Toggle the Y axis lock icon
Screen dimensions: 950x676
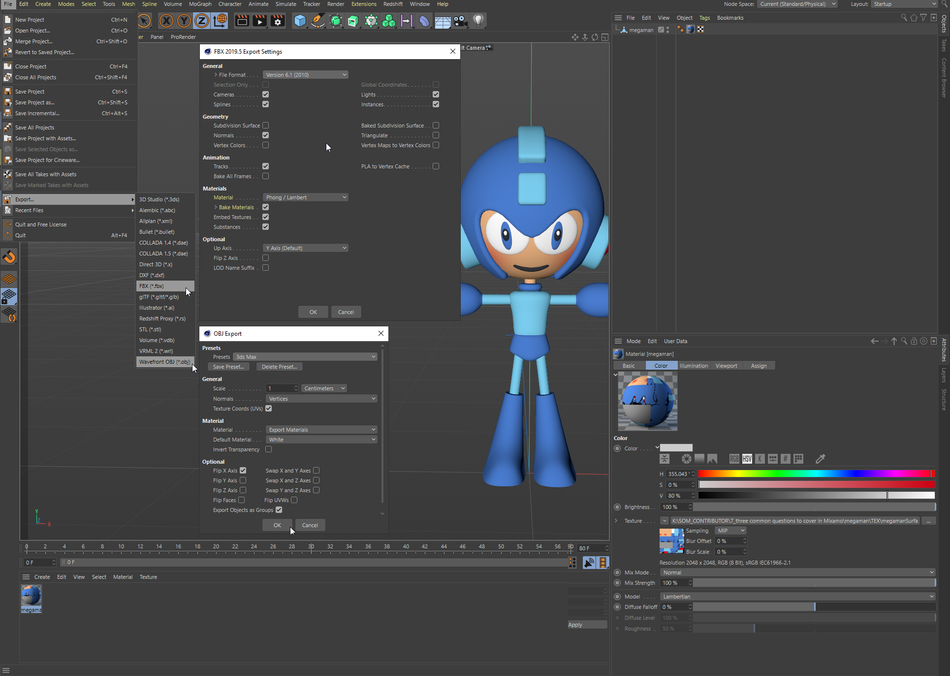[184, 21]
